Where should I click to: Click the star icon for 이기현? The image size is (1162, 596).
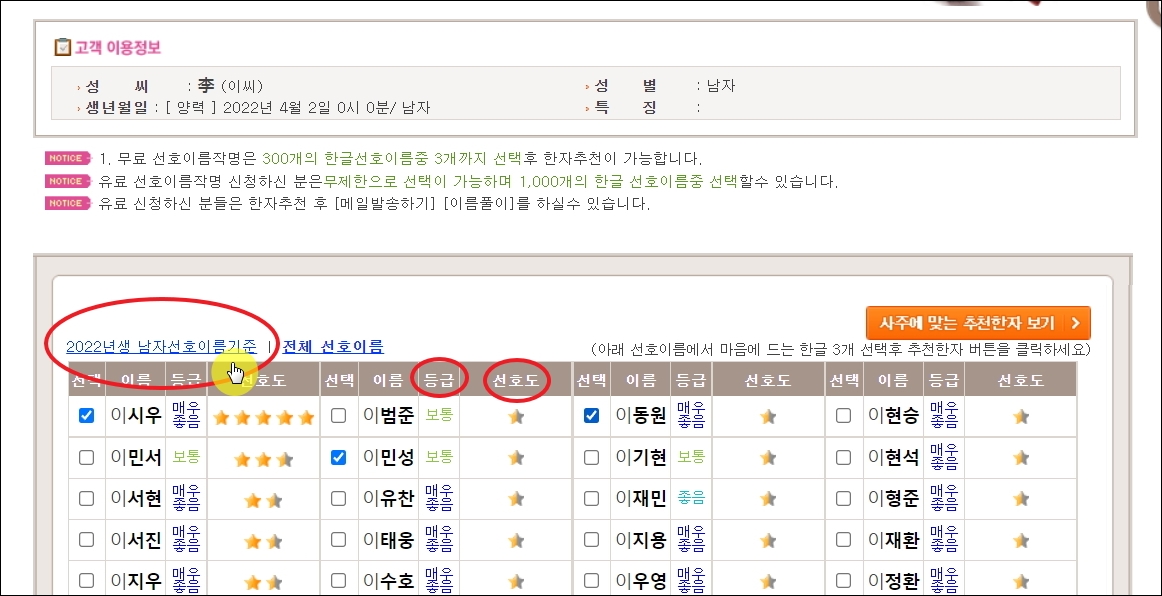click(x=768, y=458)
